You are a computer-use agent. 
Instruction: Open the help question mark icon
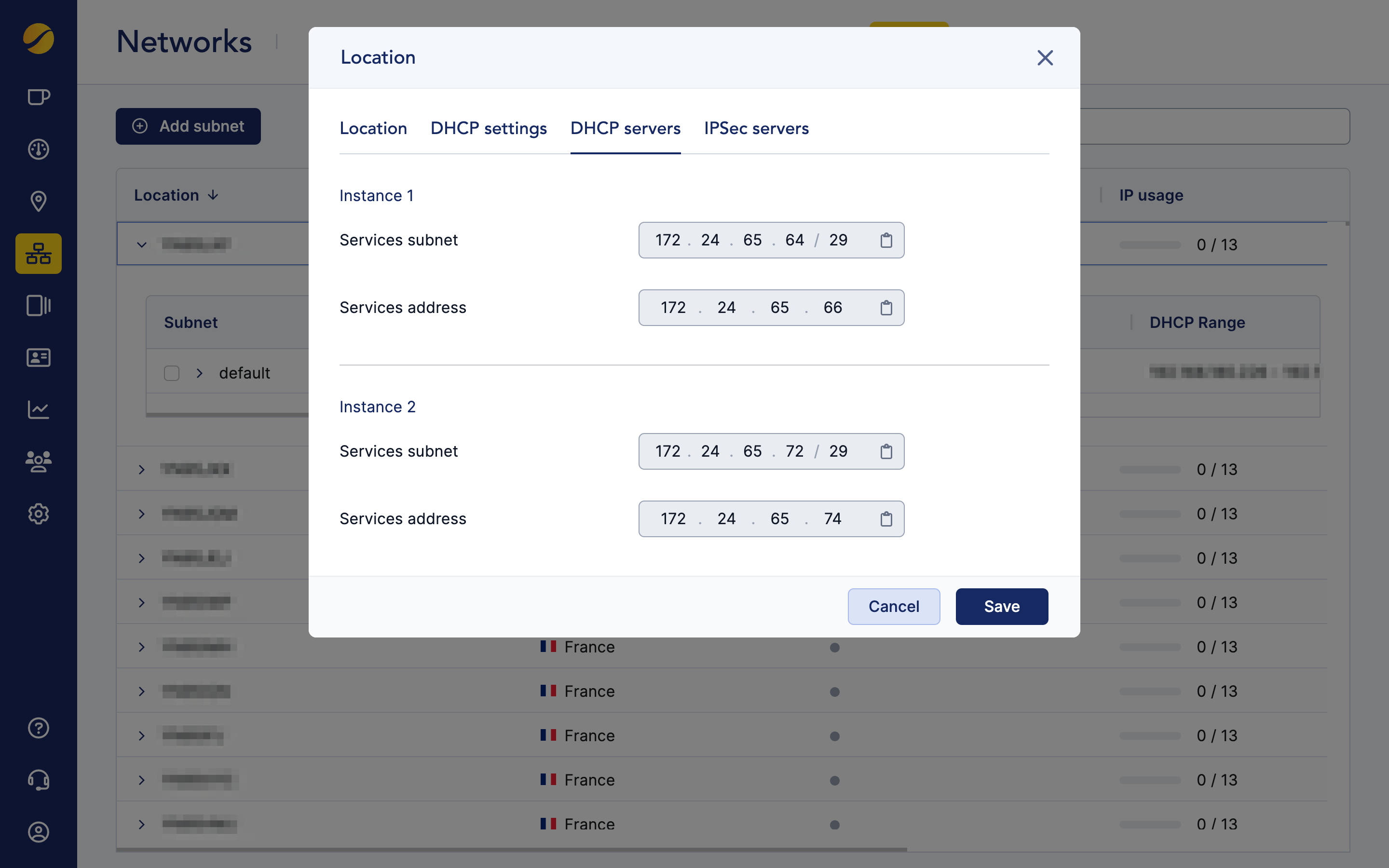click(39, 728)
